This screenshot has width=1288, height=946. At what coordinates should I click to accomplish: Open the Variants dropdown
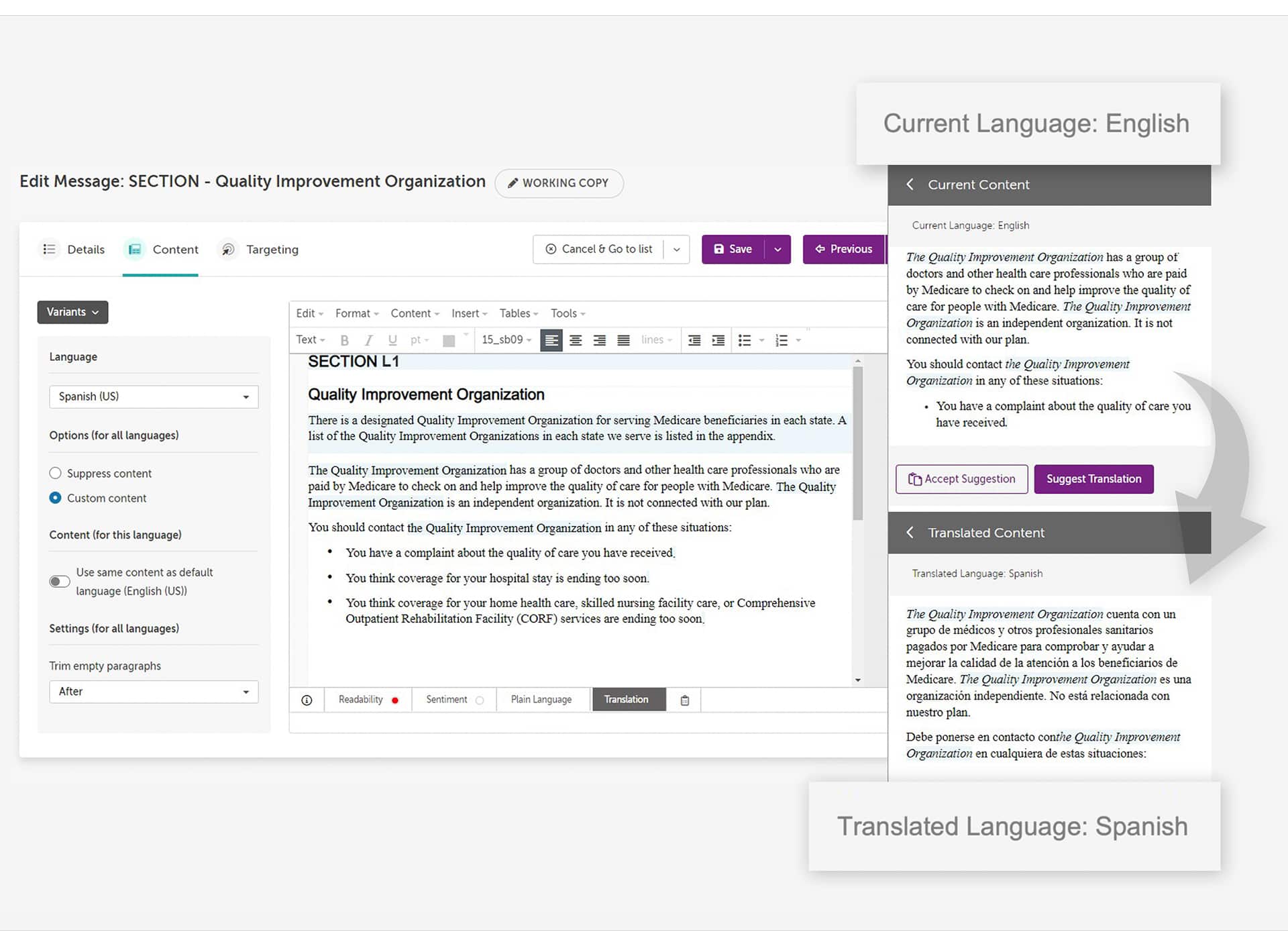[72, 312]
